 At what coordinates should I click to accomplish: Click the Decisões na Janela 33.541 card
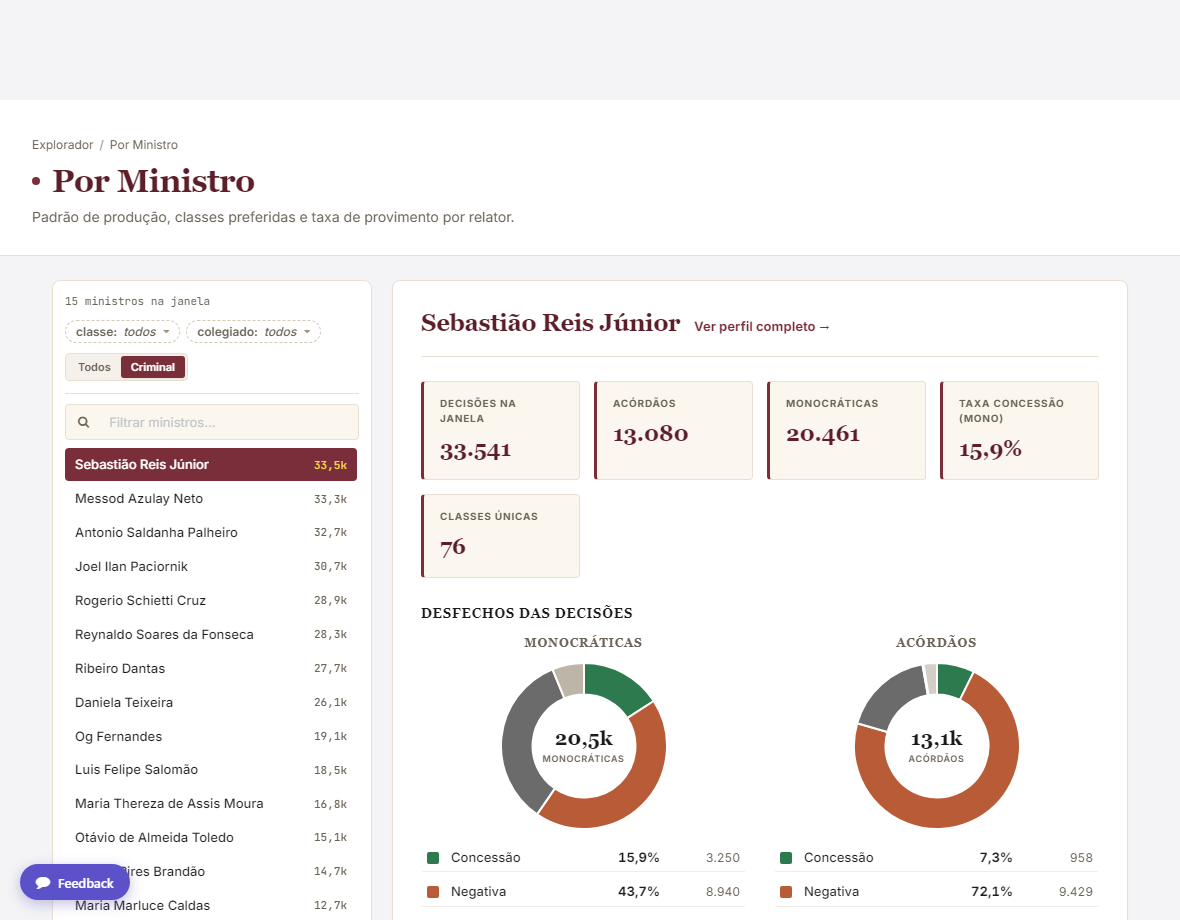[500, 430]
